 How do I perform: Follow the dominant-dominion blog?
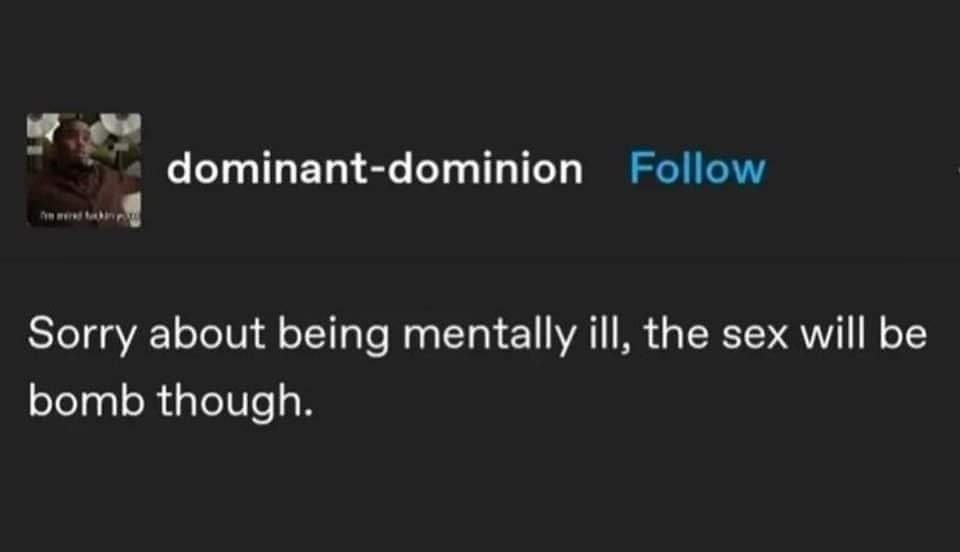point(697,168)
